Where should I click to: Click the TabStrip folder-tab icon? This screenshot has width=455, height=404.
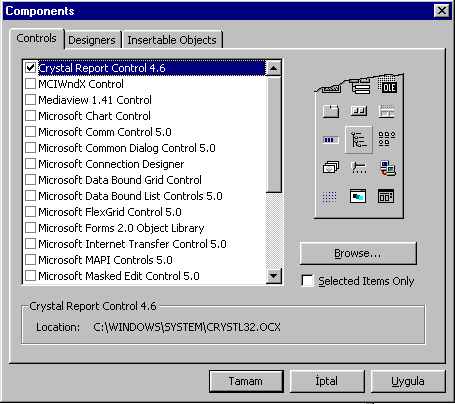coord(331,111)
